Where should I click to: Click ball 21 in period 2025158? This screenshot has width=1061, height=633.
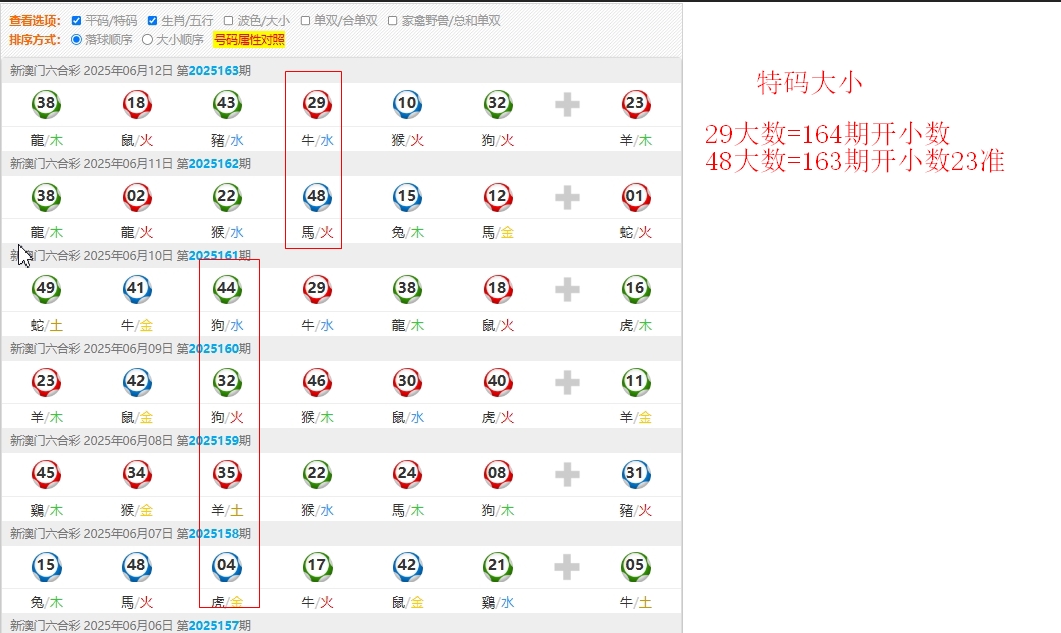(498, 567)
